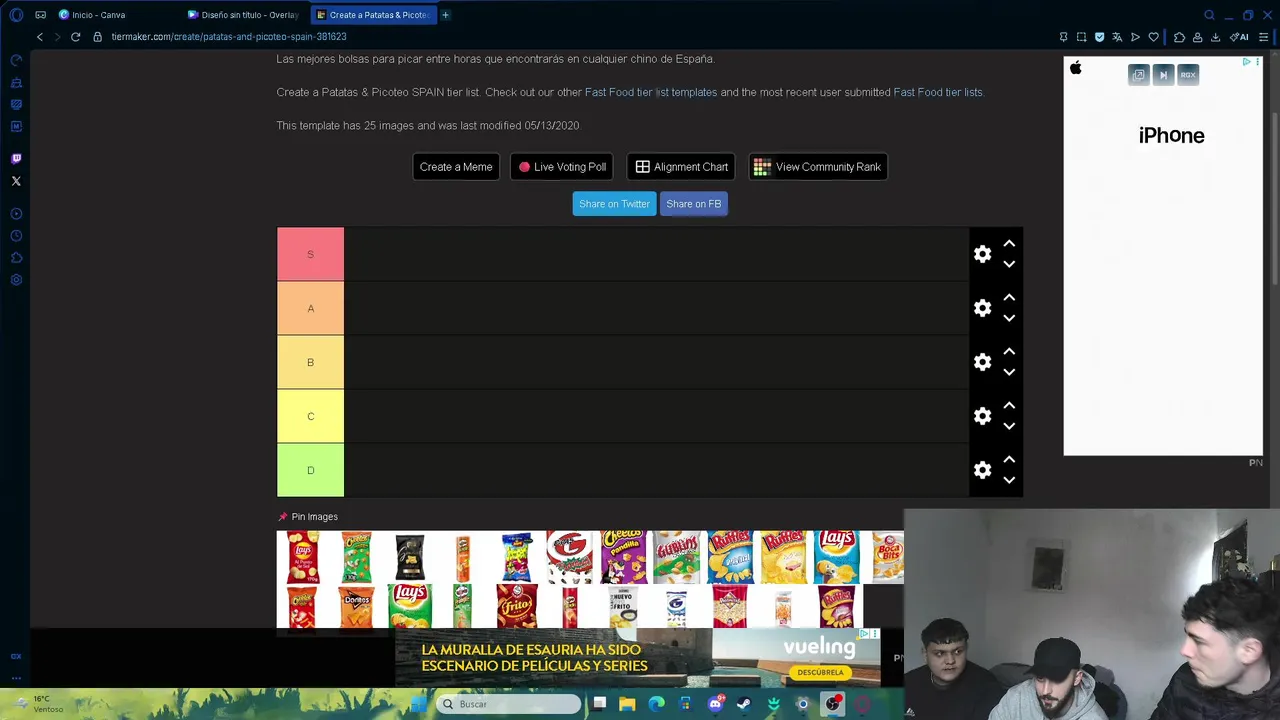Click the Buscar taskbar search box
Image resolution: width=1280 pixels, height=720 pixels.
(x=508, y=704)
